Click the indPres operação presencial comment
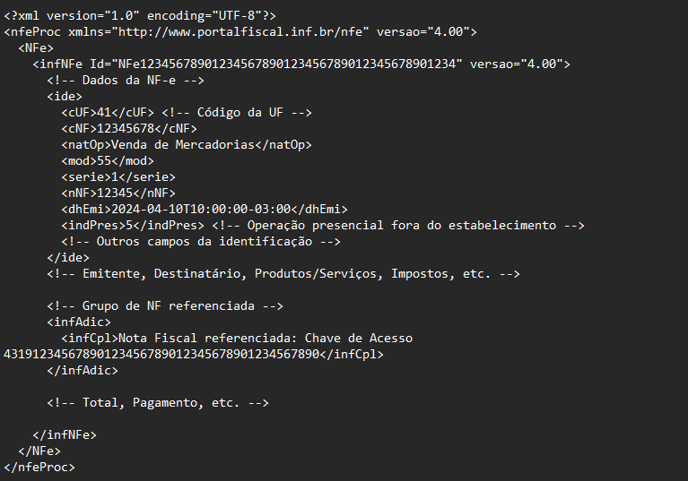The image size is (688, 481). click(x=398, y=226)
